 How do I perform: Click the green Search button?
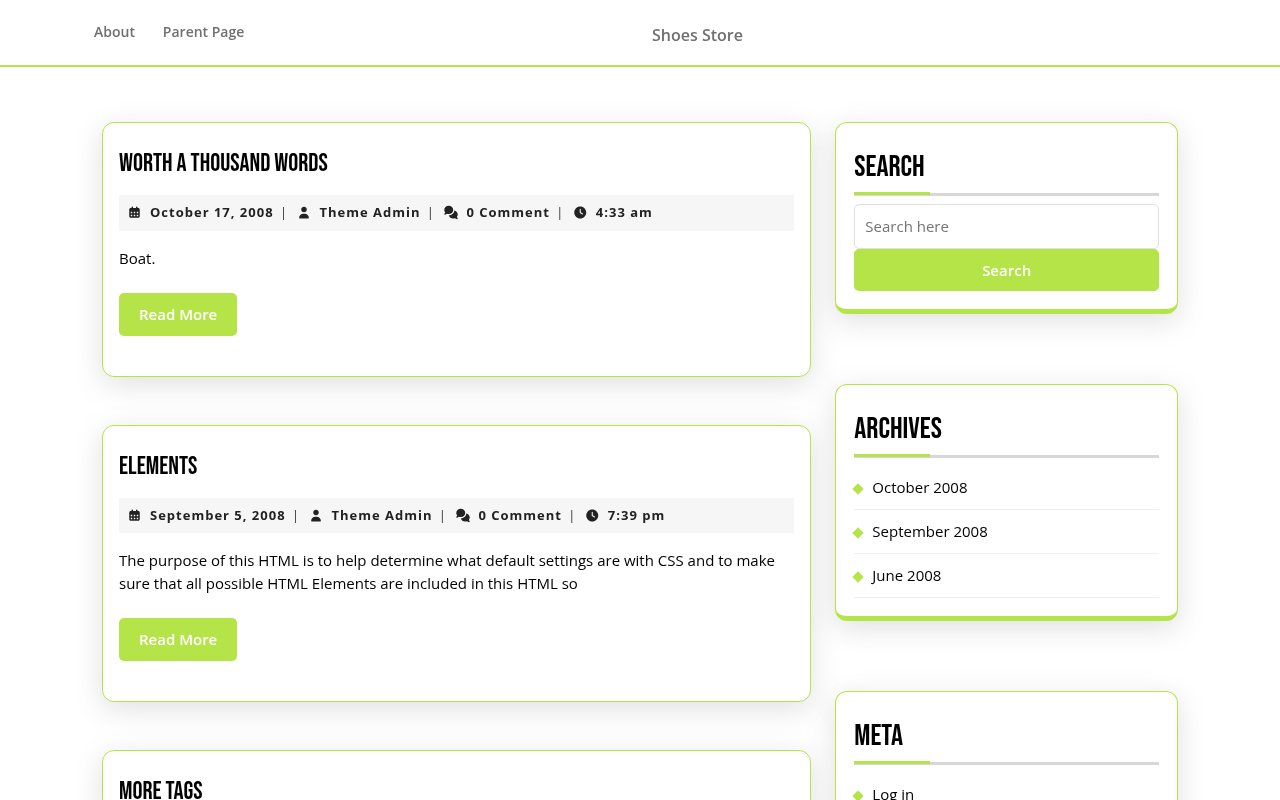tap(1006, 270)
